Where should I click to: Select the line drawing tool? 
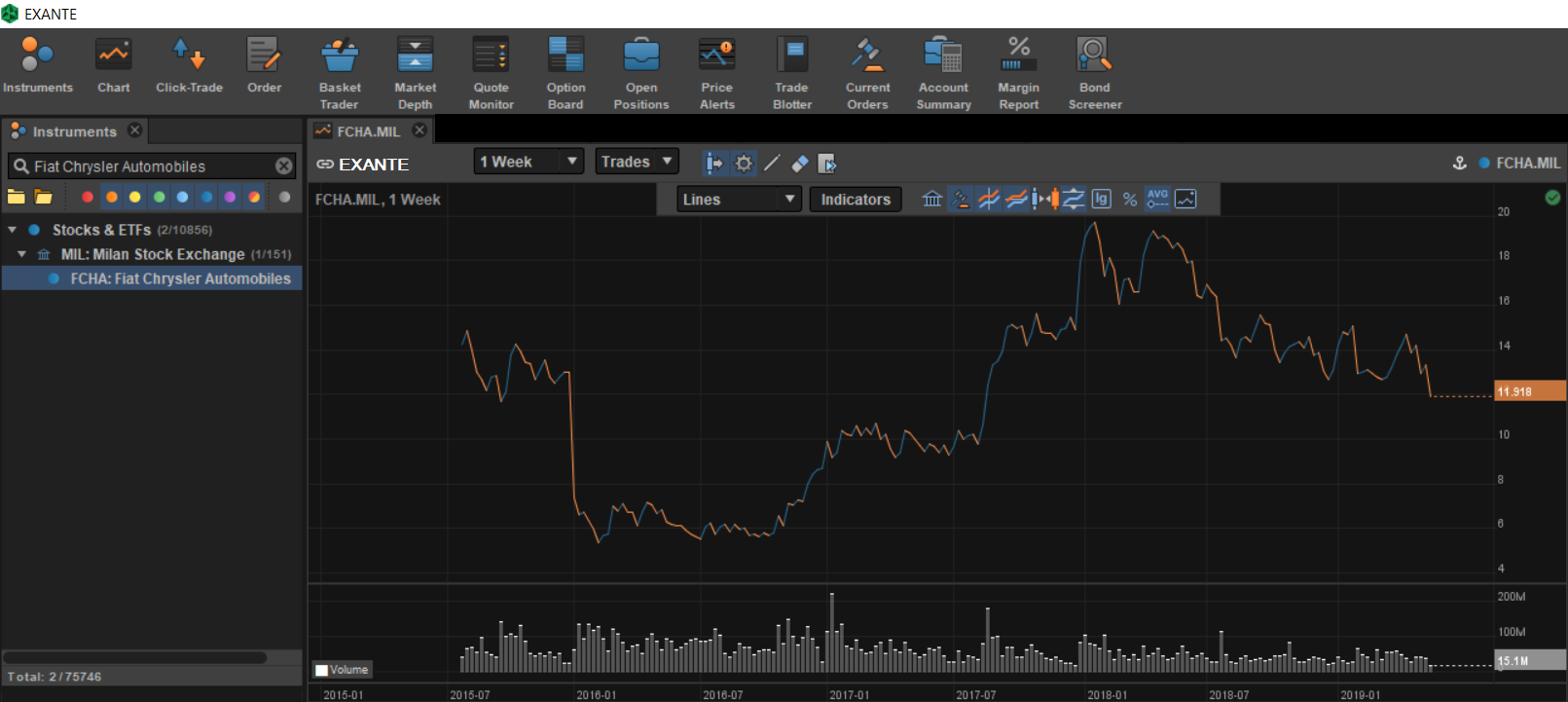point(772,164)
